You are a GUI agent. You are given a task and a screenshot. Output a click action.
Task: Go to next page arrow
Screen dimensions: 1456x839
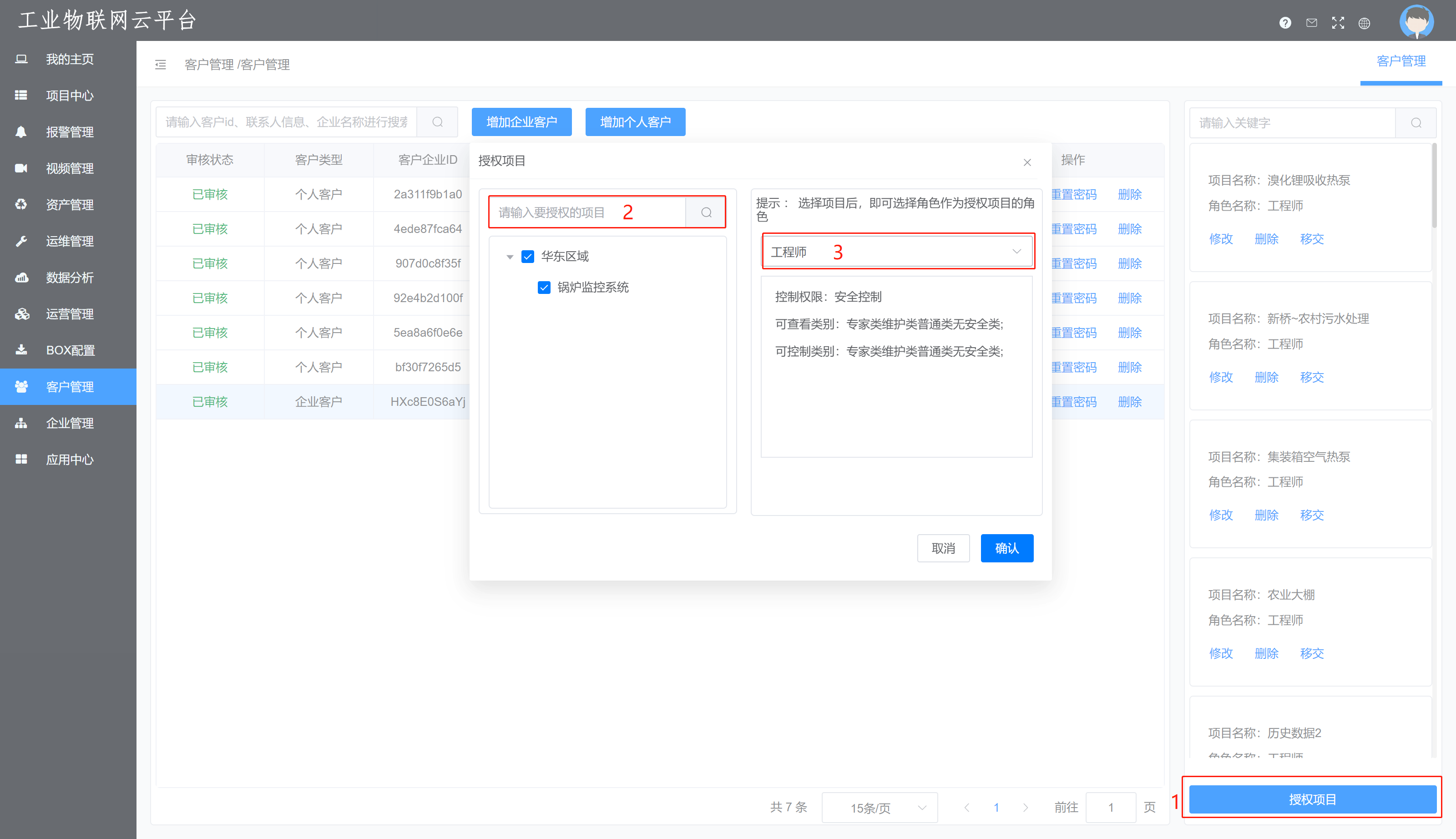click(x=1025, y=808)
